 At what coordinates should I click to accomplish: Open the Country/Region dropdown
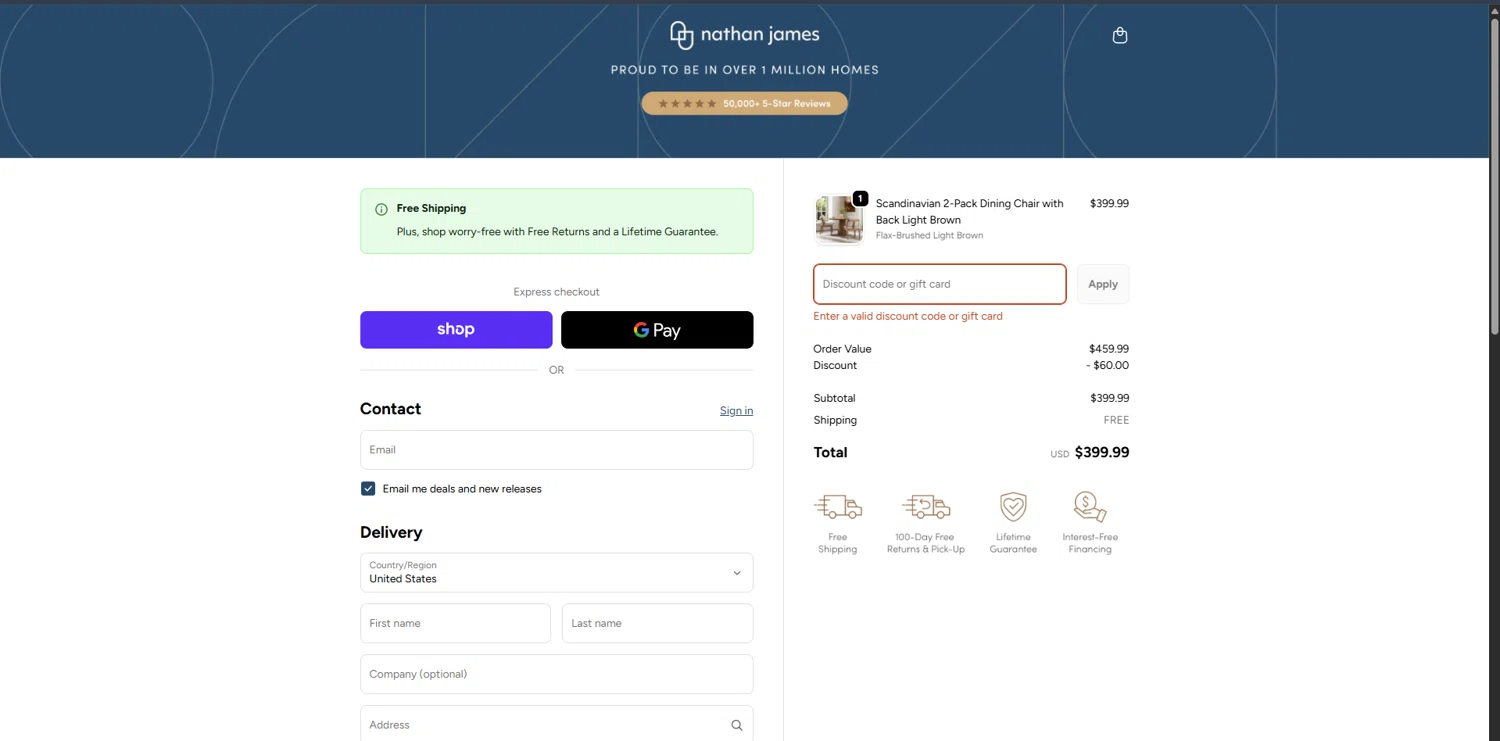pyautogui.click(x=557, y=573)
